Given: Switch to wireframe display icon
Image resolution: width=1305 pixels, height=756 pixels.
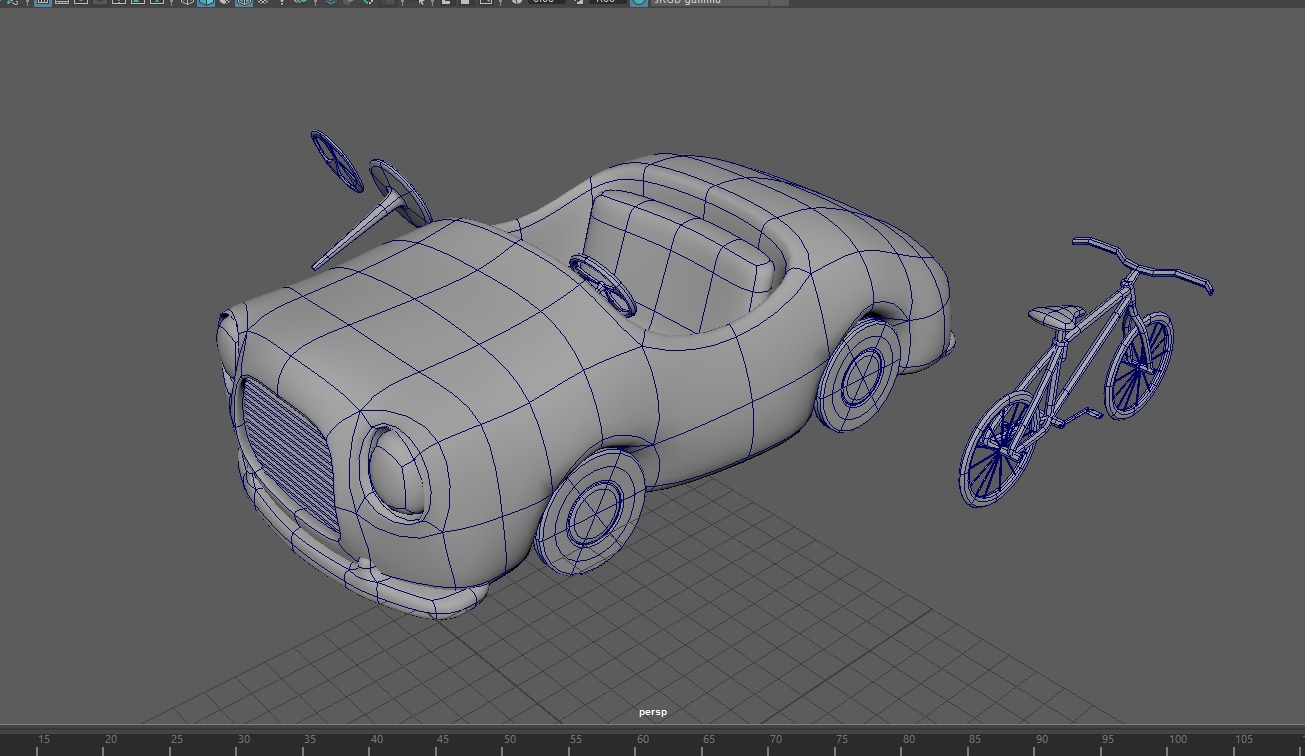Looking at the screenshot, I should click(x=187, y=2).
